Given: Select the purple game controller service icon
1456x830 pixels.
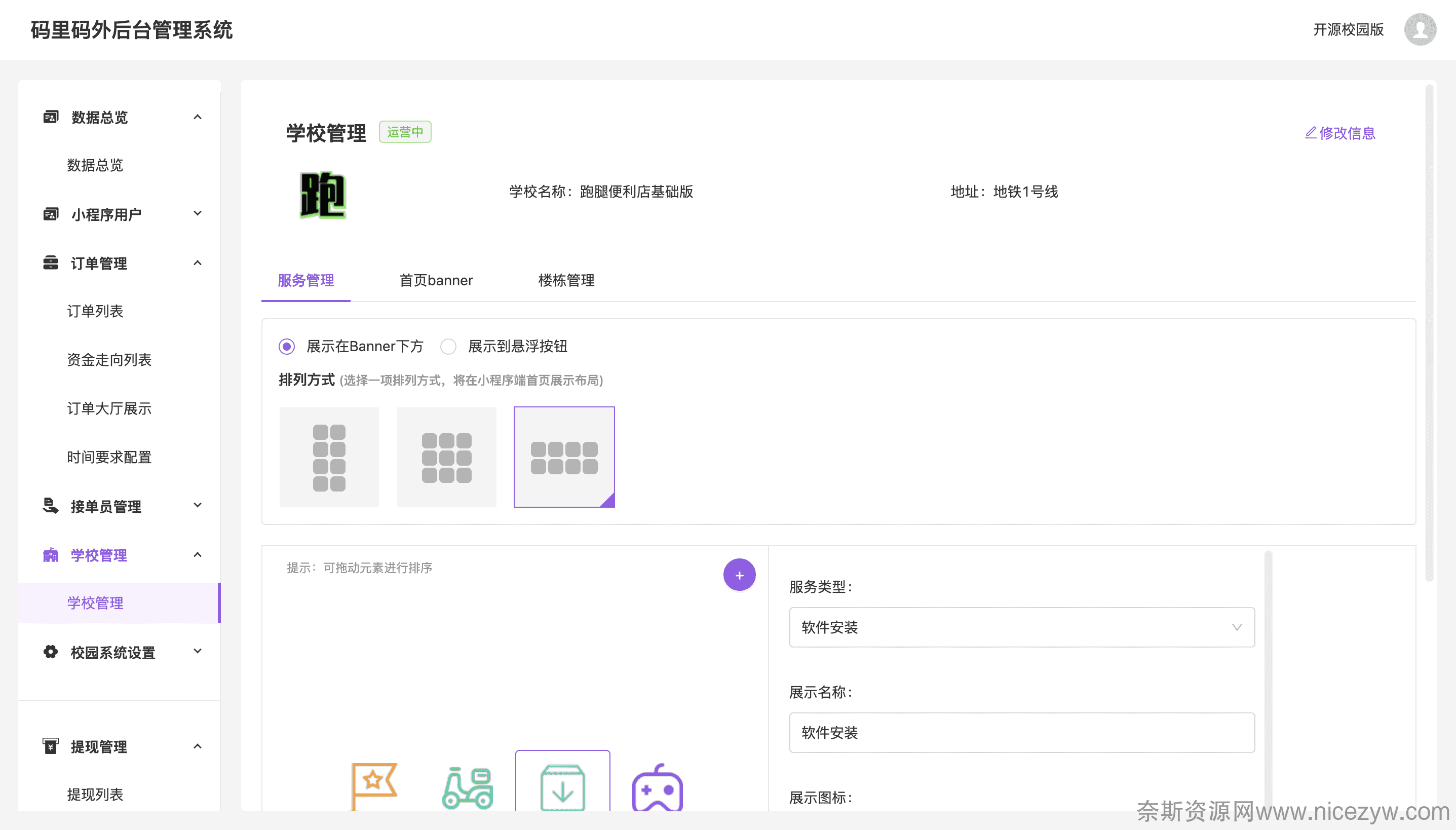Looking at the screenshot, I should click(657, 788).
